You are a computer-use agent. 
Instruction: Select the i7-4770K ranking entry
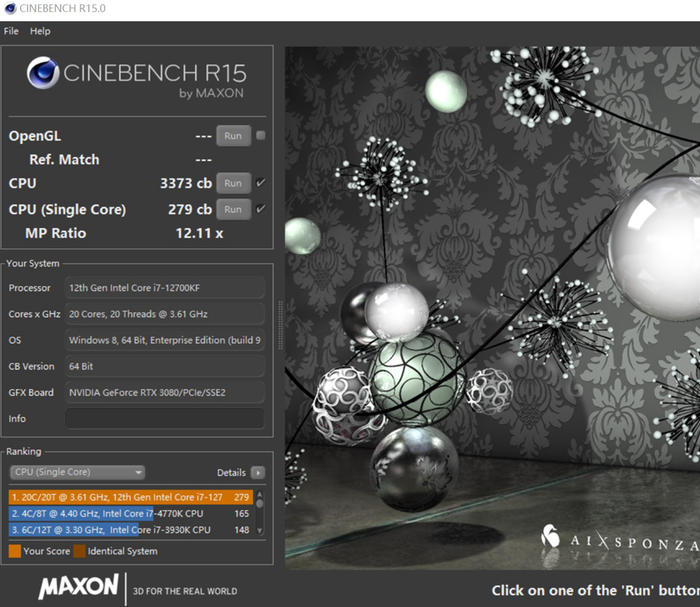pos(130,513)
